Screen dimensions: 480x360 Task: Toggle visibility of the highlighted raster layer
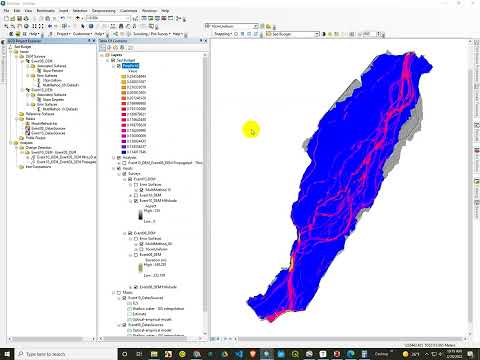119,66
